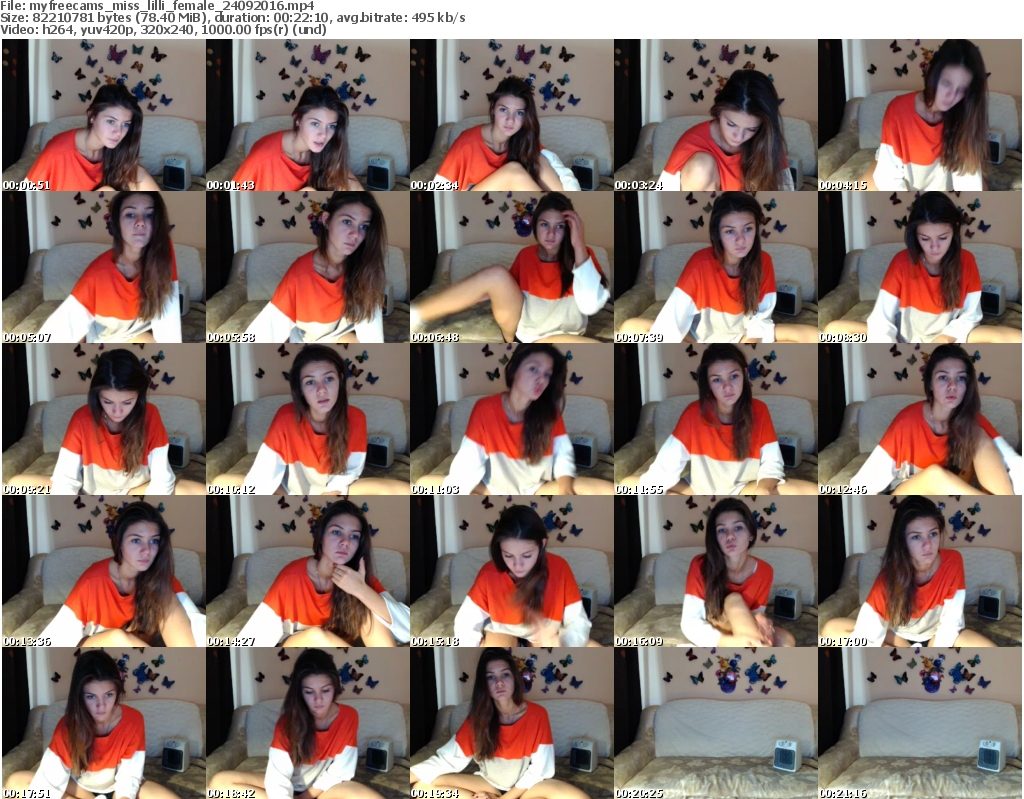Image resolution: width=1024 pixels, height=799 pixels.
Task: Pick the thumbnail at 00:17:00
Action: click(919, 572)
